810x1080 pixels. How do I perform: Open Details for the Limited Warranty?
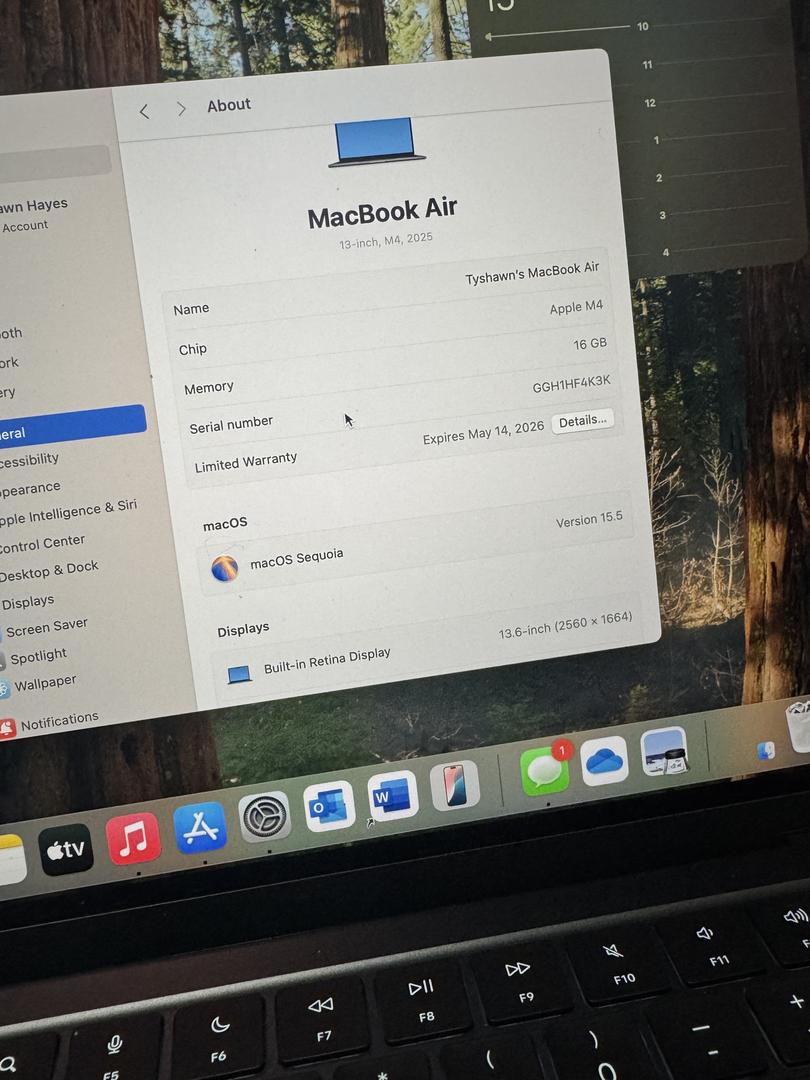tap(583, 421)
